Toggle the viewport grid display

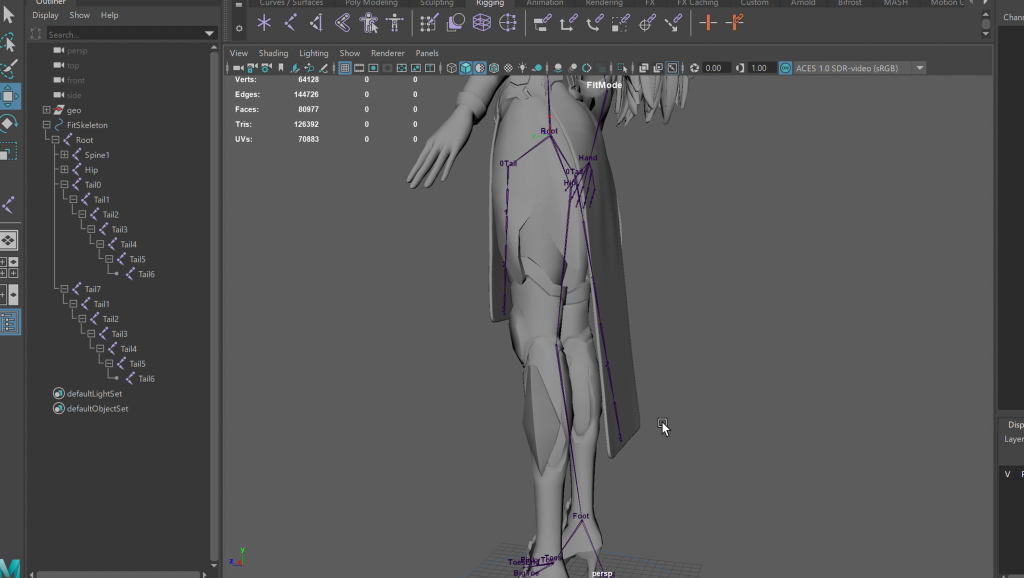[345, 68]
